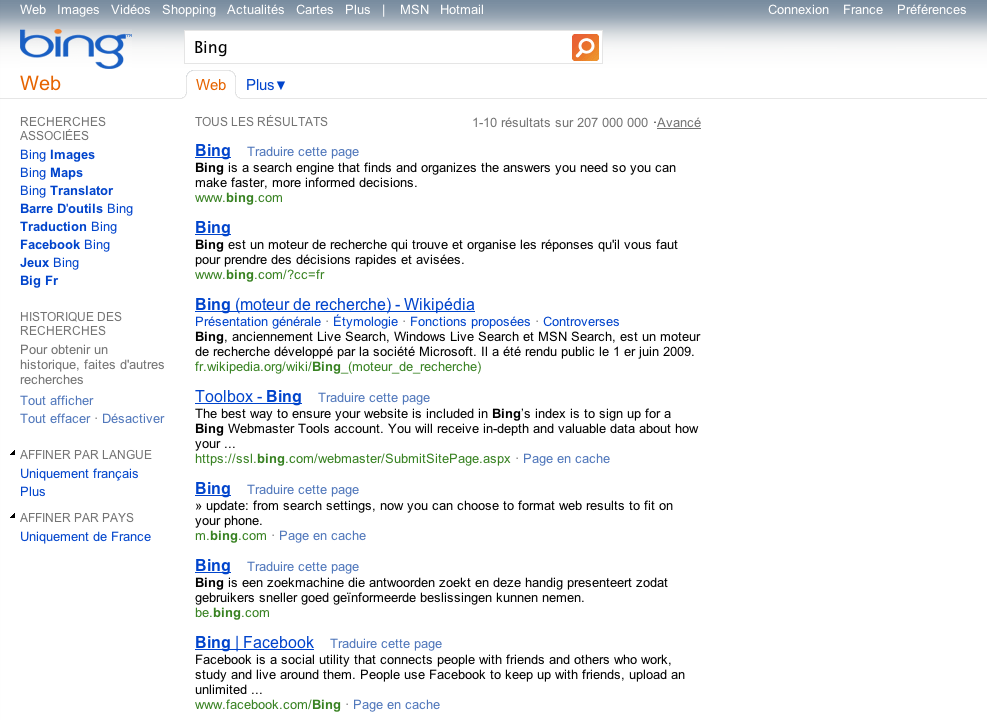The image size is (987, 720).
Task: Open Images in the top navigation
Action: pos(78,9)
